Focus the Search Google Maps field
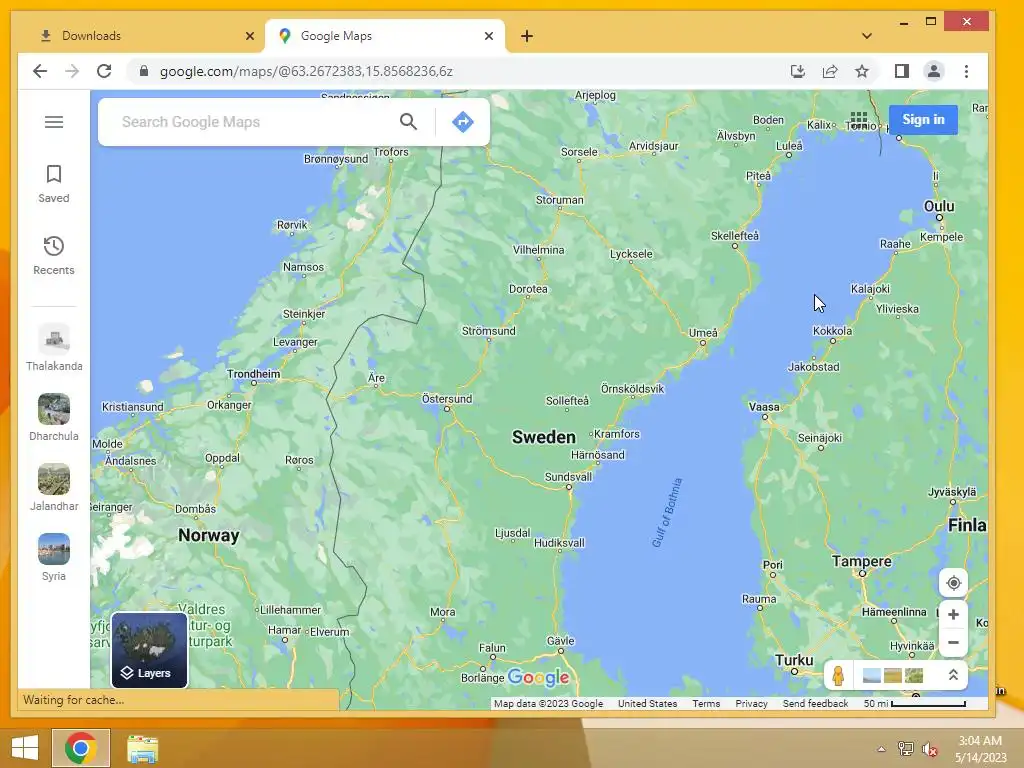 click(x=255, y=121)
